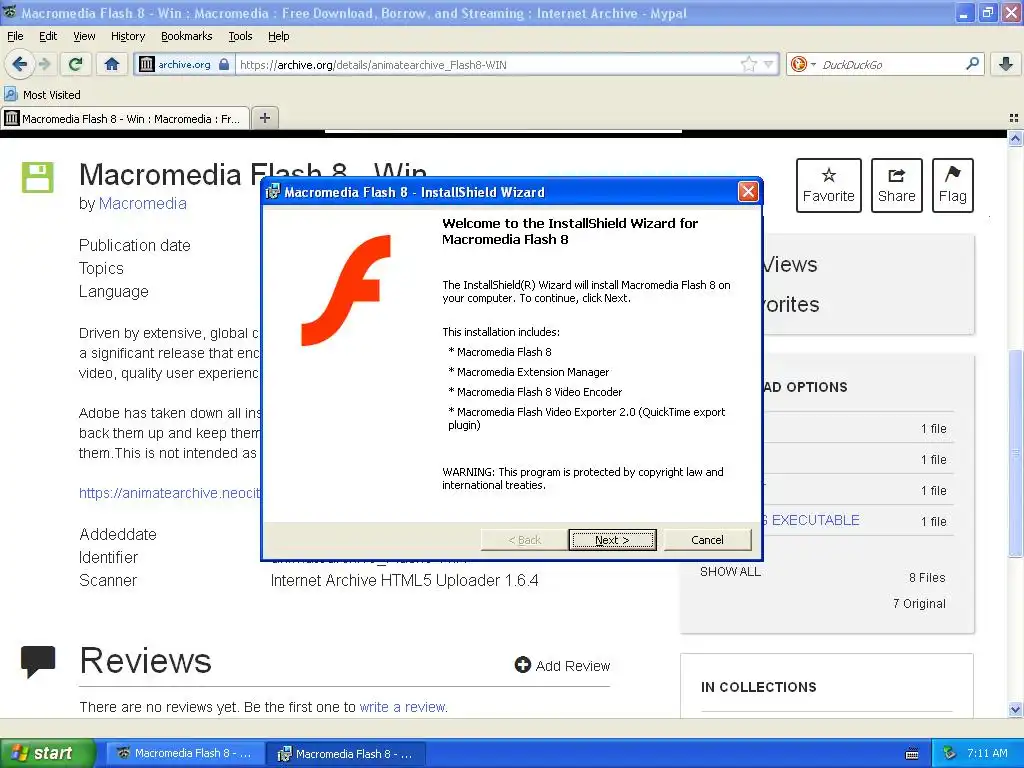1024x768 pixels.
Task: Click the page scrollbar up arrow
Action: 1015,138
